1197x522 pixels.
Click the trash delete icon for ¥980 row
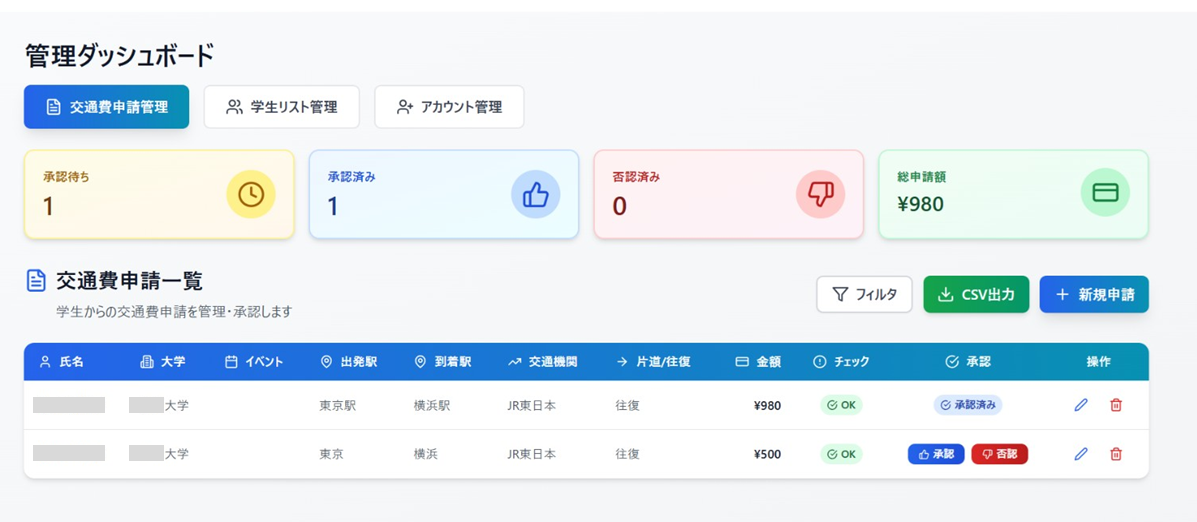pyautogui.click(x=1116, y=405)
